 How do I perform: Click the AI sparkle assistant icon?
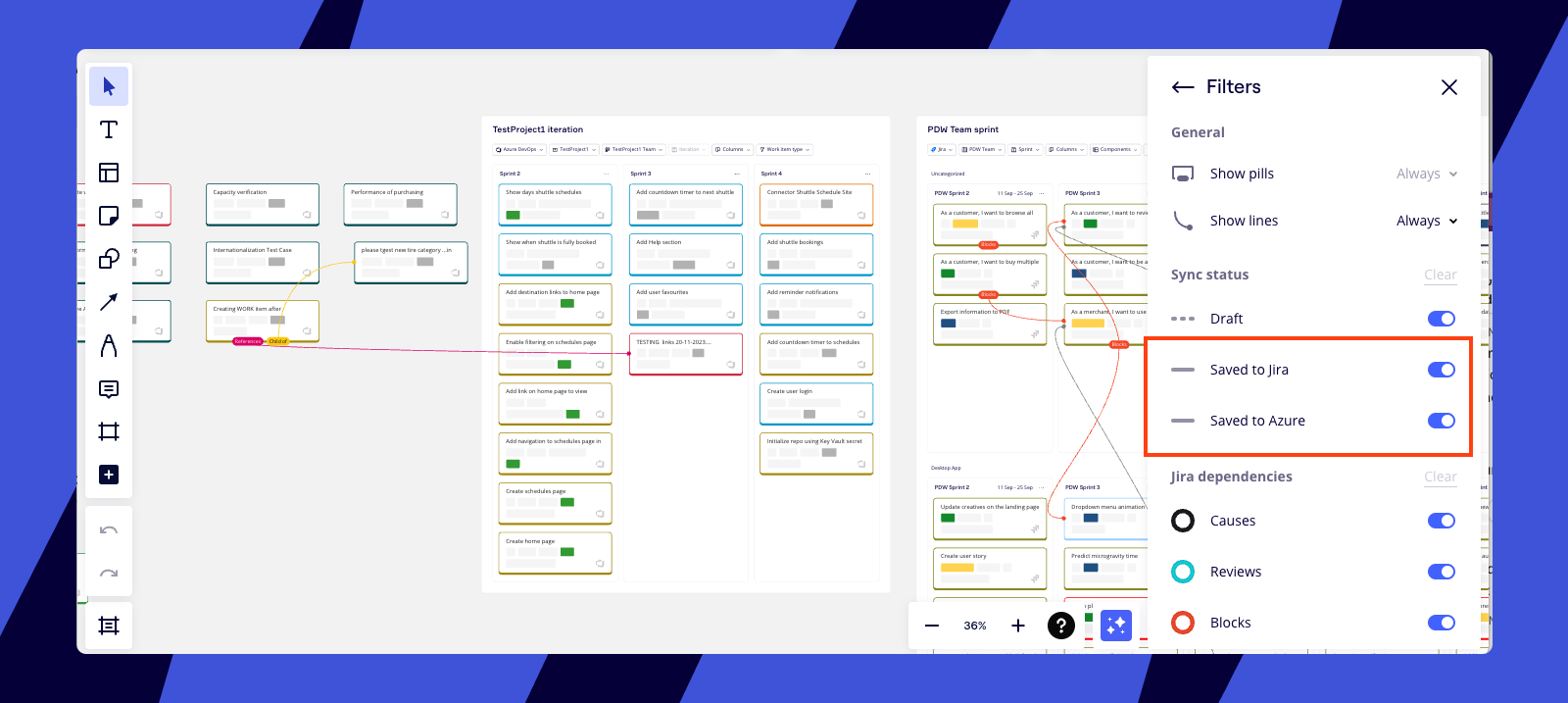(x=1115, y=626)
